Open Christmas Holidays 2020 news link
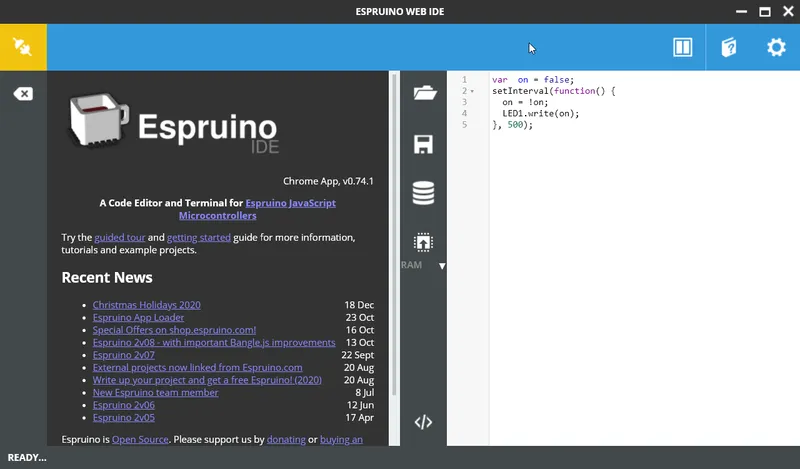The width and height of the screenshot is (800, 469). click(x=146, y=305)
